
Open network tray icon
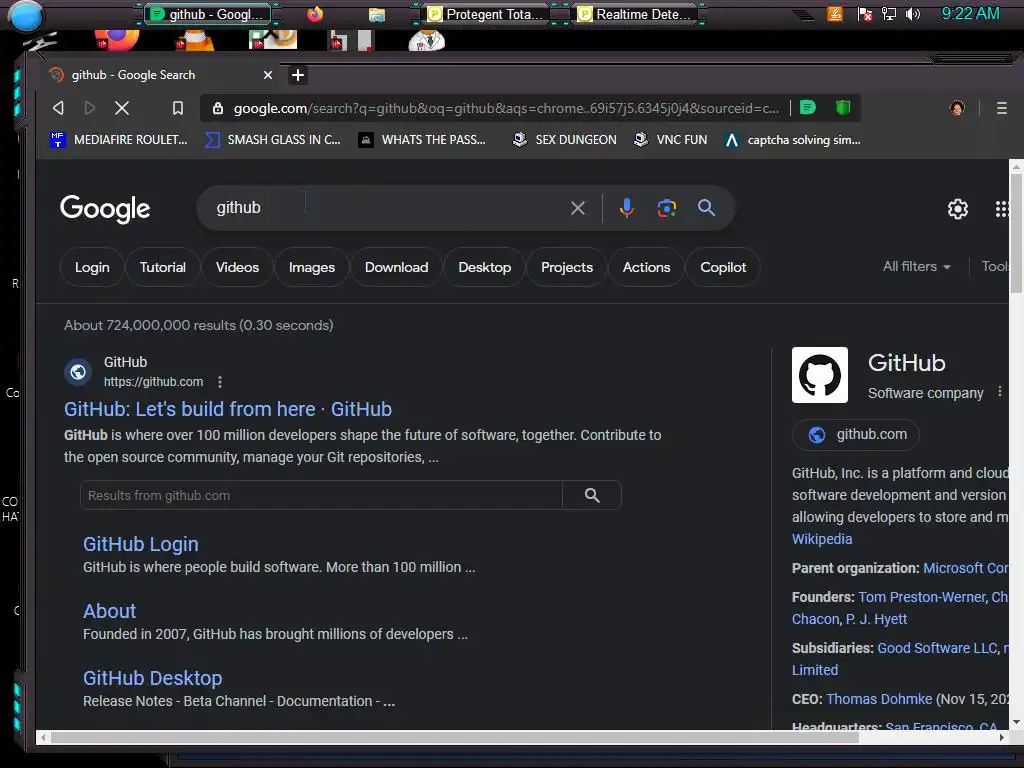pos(889,14)
